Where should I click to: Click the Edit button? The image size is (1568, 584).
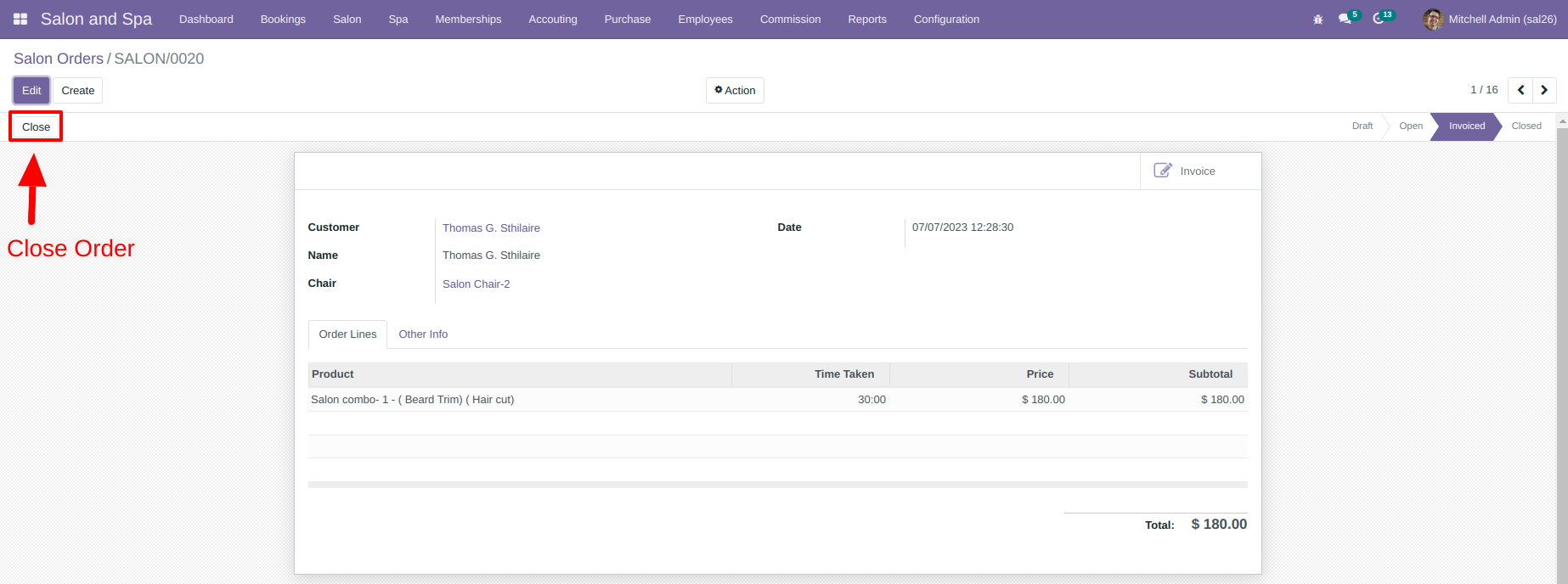coord(31,91)
